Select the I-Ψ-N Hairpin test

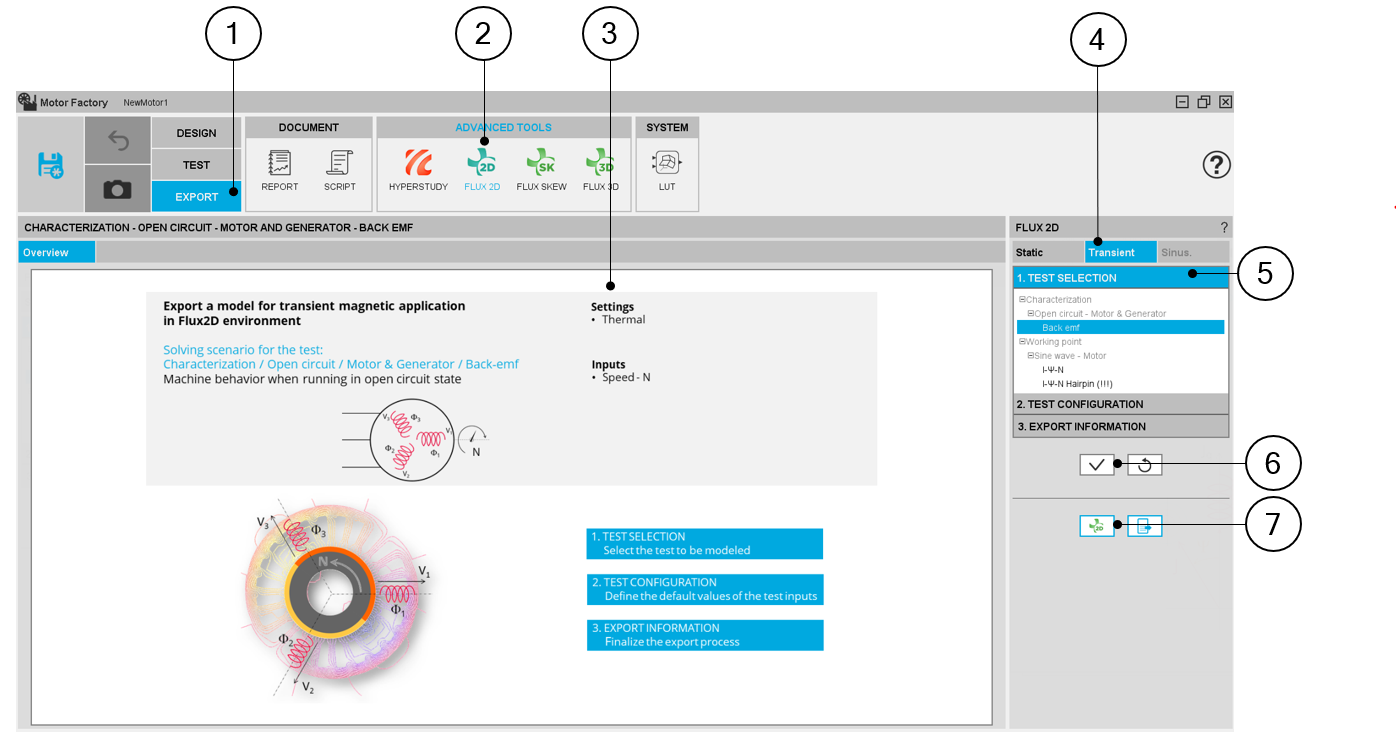click(1077, 384)
